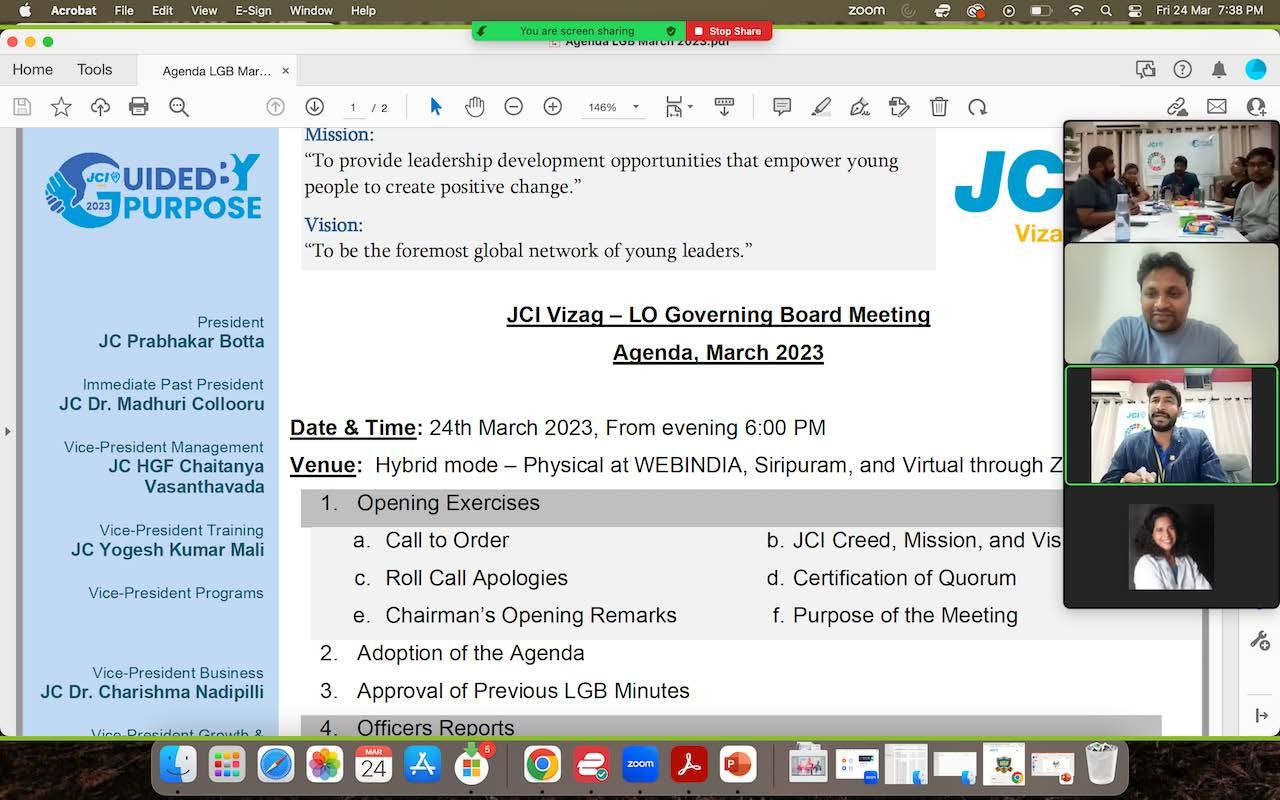Open the Acrobat help question mark
1280x800 pixels.
[1182, 69]
